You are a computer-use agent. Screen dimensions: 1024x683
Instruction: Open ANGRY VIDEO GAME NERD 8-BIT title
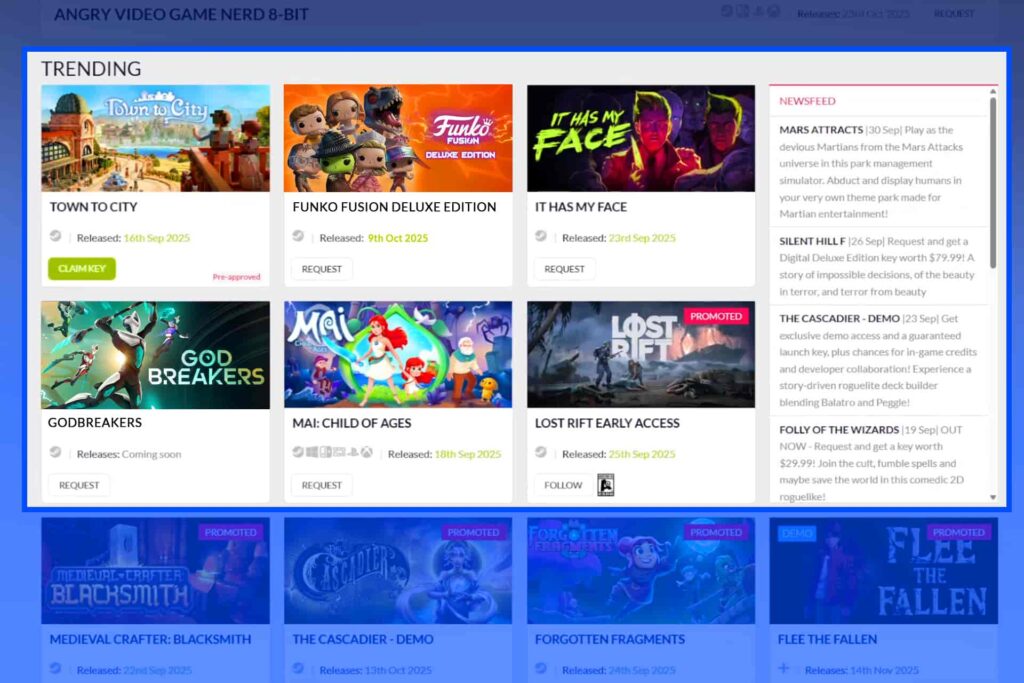pos(181,14)
